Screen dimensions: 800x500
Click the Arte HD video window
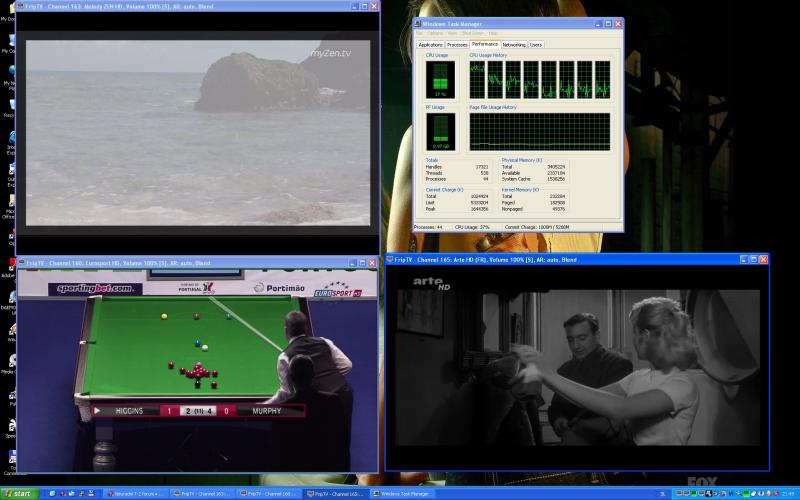(x=575, y=365)
